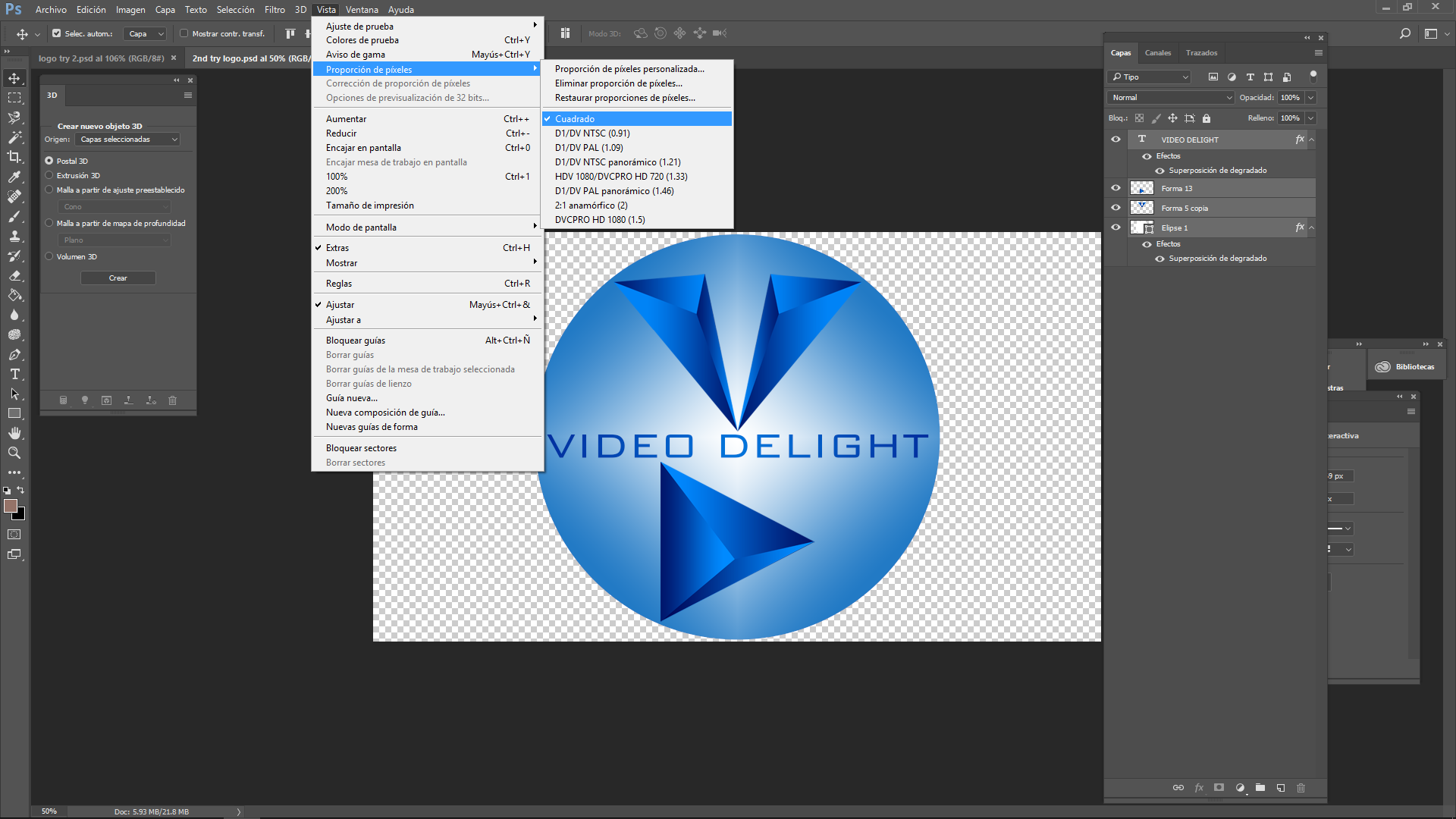Enable Mostrar contr. transf. checkbox
Viewport: 1456px width, 819px height.
point(184,33)
